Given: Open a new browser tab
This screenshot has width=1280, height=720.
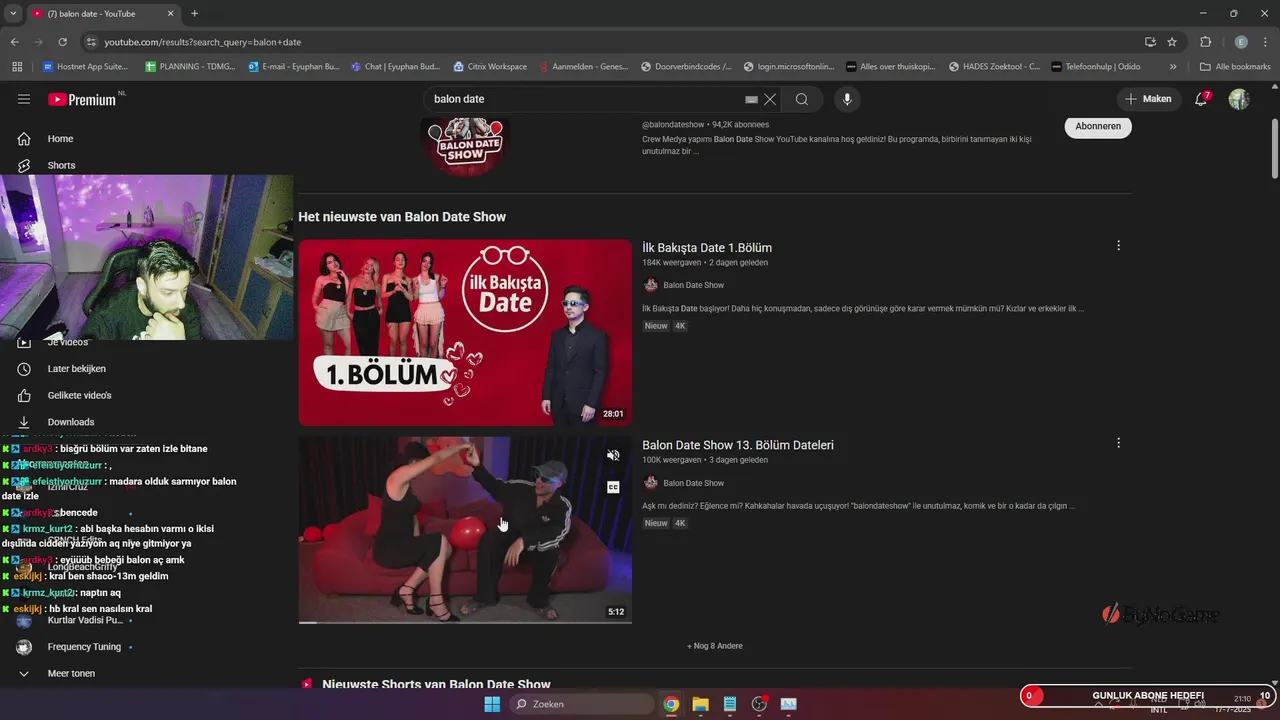Looking at the screenshot, I should coord(194,13).
